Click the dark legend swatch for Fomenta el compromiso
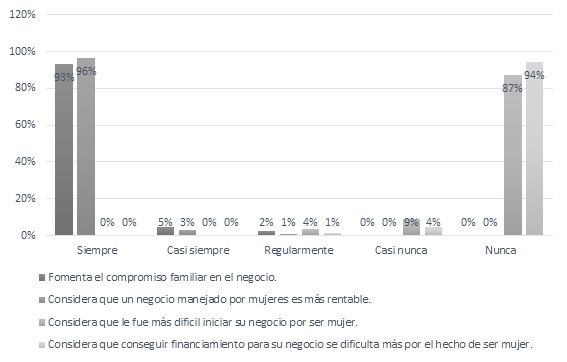Image resolution: width=567 pixels, height=362 pixels. [x=42, y=278]
